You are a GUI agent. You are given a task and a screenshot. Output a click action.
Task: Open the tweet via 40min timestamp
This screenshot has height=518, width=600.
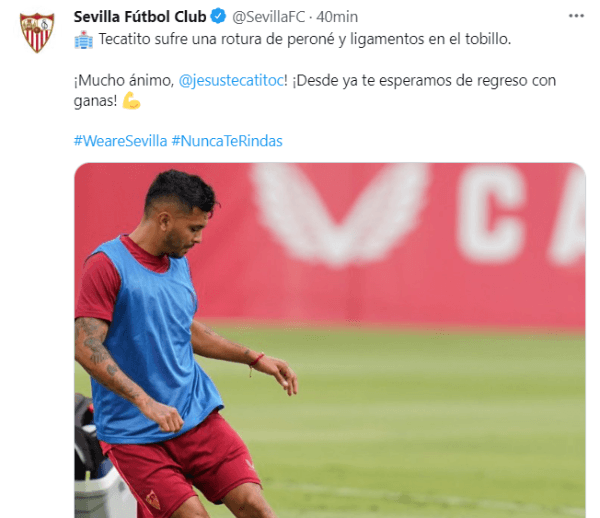point(337,17)
